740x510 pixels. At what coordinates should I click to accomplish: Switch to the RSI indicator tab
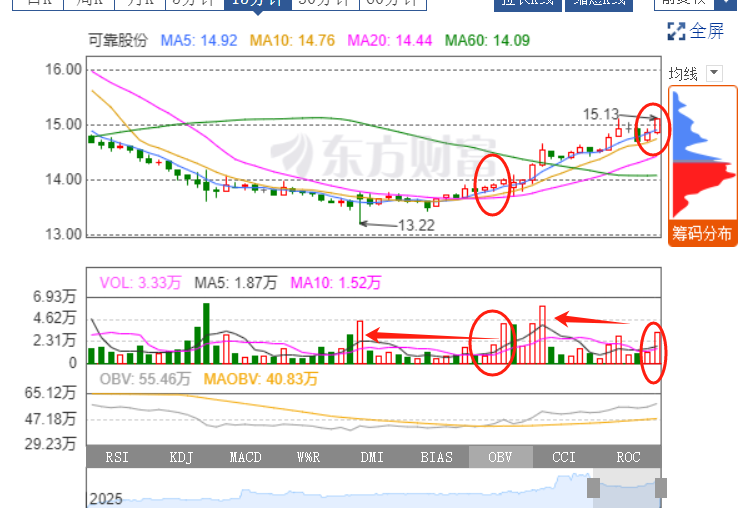pos(117,457)
